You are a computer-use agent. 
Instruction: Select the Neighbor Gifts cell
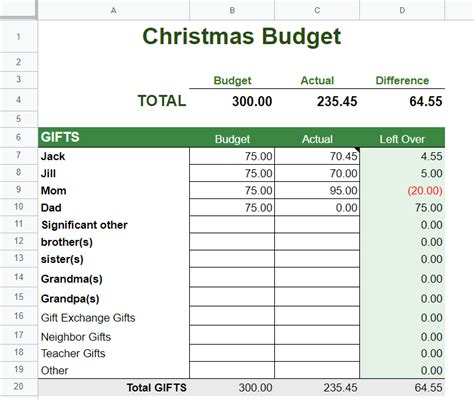click(x=114, y=335)
